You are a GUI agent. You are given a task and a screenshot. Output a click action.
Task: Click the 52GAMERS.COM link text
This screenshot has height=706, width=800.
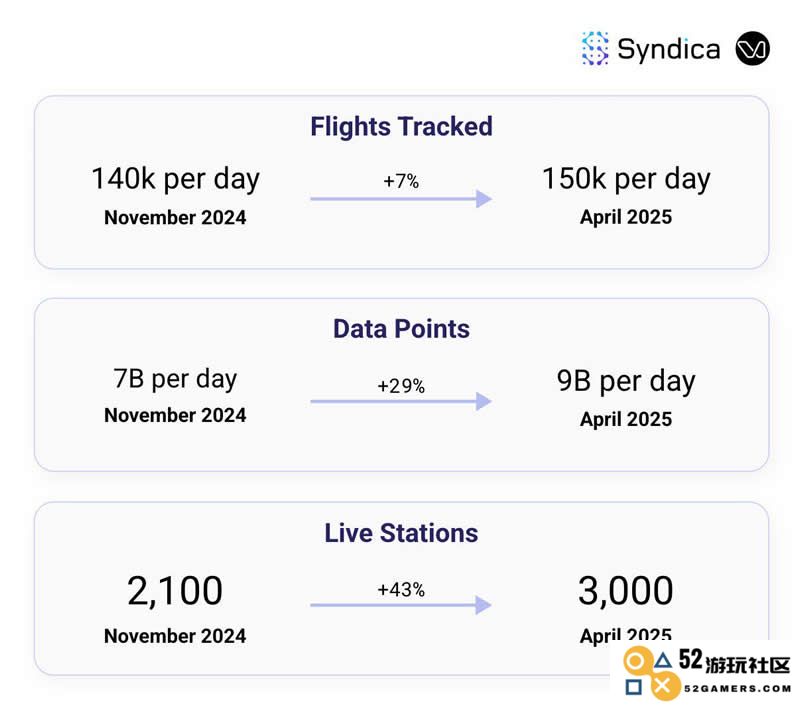[x=738, y=689]
